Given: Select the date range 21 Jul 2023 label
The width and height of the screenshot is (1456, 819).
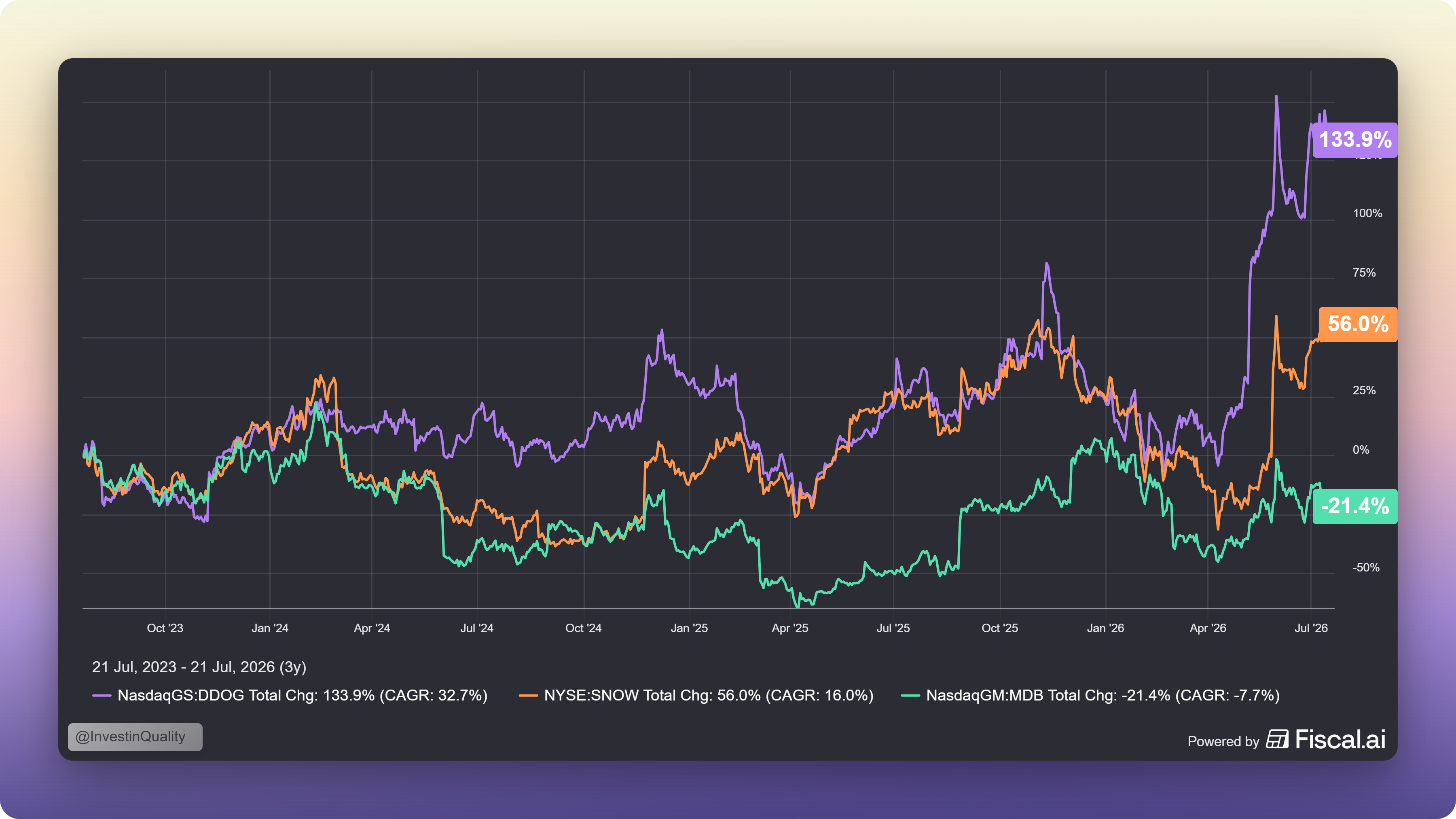Looking at the screenshot, I should [x=199, y=667].
